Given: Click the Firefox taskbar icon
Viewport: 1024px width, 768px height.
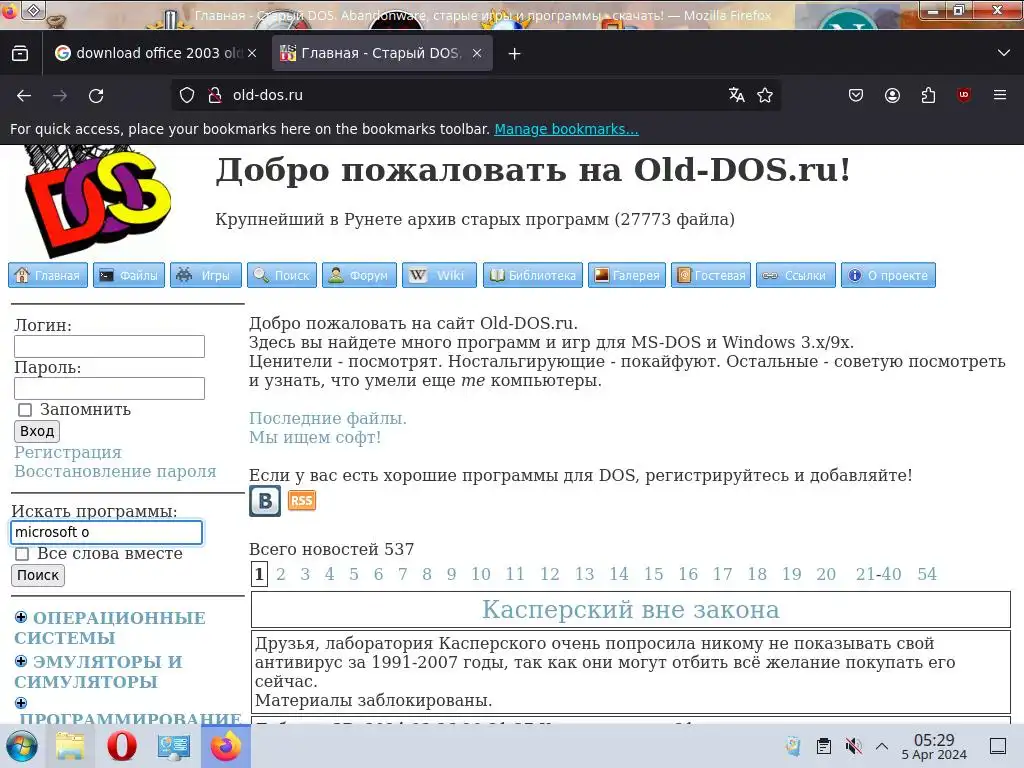Looking at the screenshot, I should pos(225,746).
